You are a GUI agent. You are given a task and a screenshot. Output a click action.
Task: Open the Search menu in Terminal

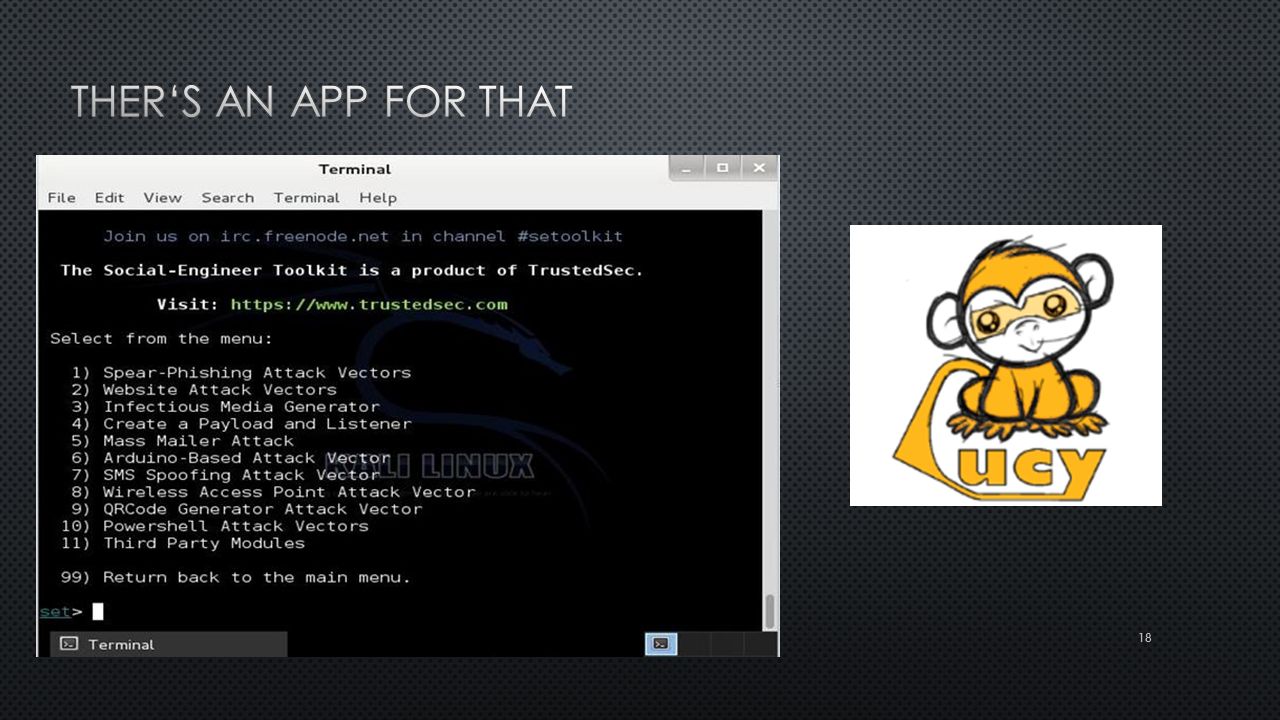228,198
